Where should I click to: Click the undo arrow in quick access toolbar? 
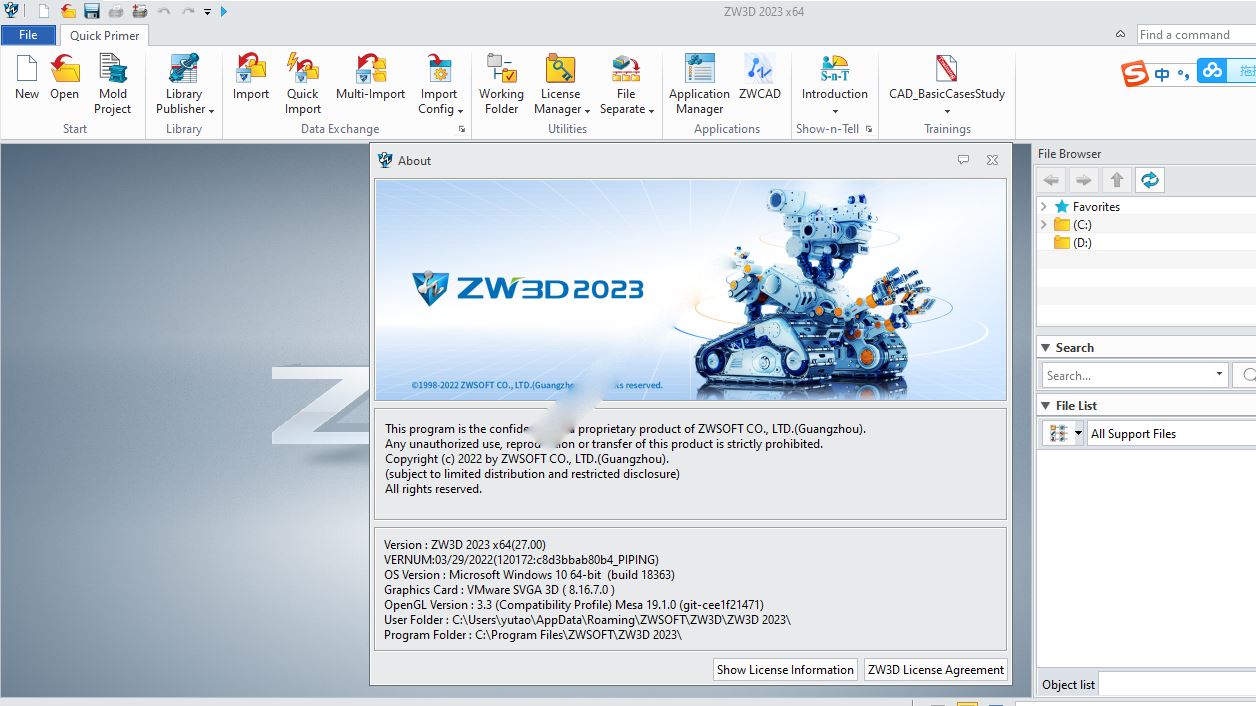point(164,11)
